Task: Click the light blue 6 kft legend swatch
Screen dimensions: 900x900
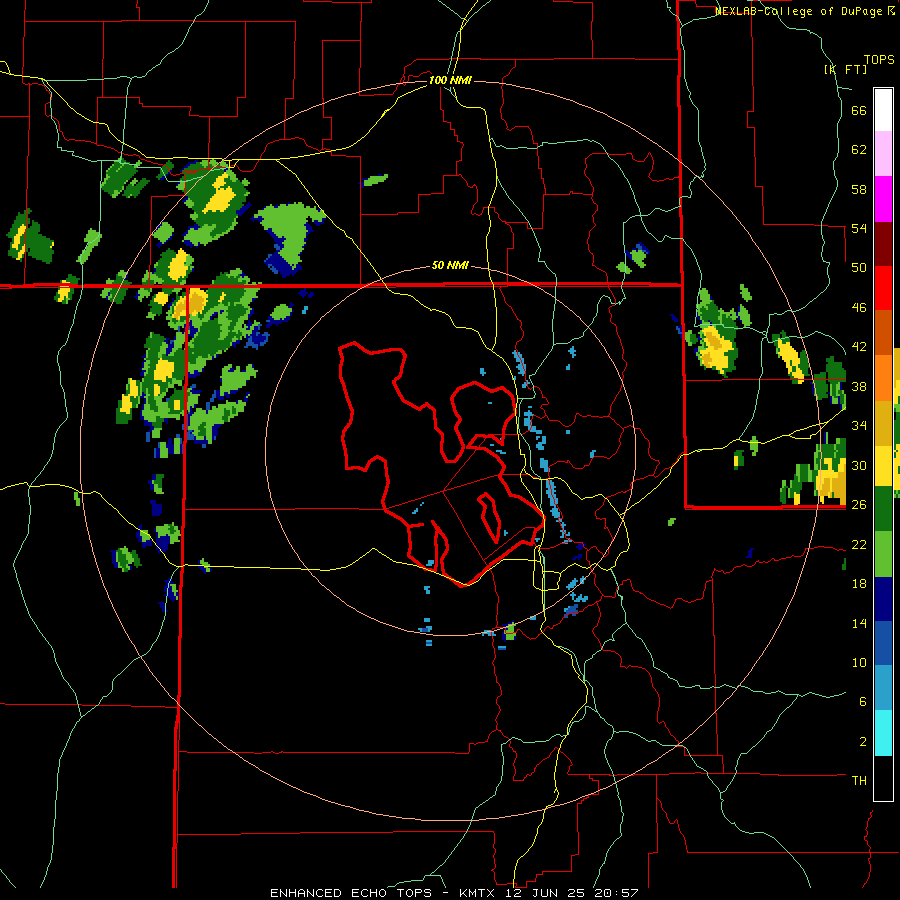Action: [883, 689]
